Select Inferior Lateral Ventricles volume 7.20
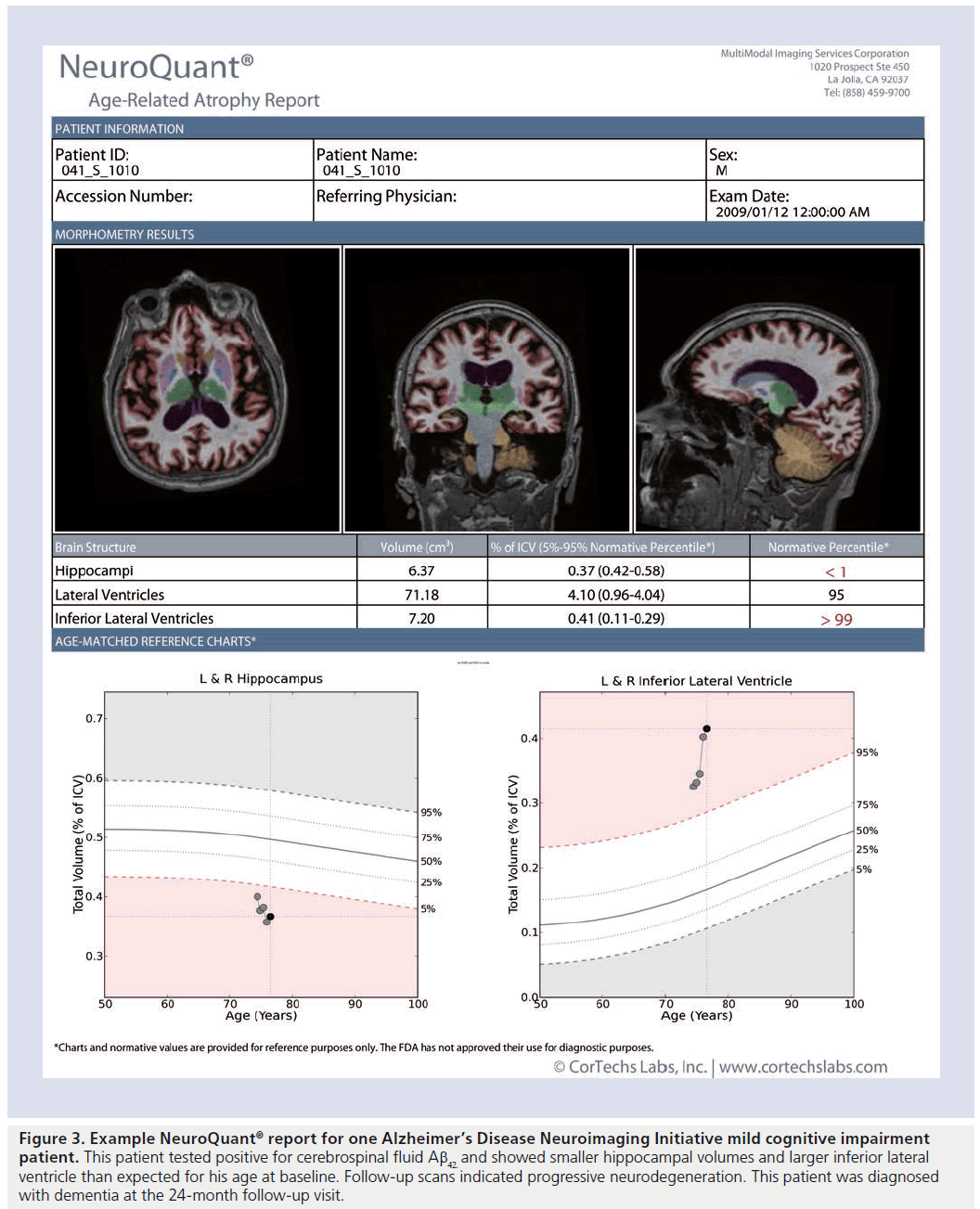This screenshot has width=980, height=1209. tap(421, 618)
